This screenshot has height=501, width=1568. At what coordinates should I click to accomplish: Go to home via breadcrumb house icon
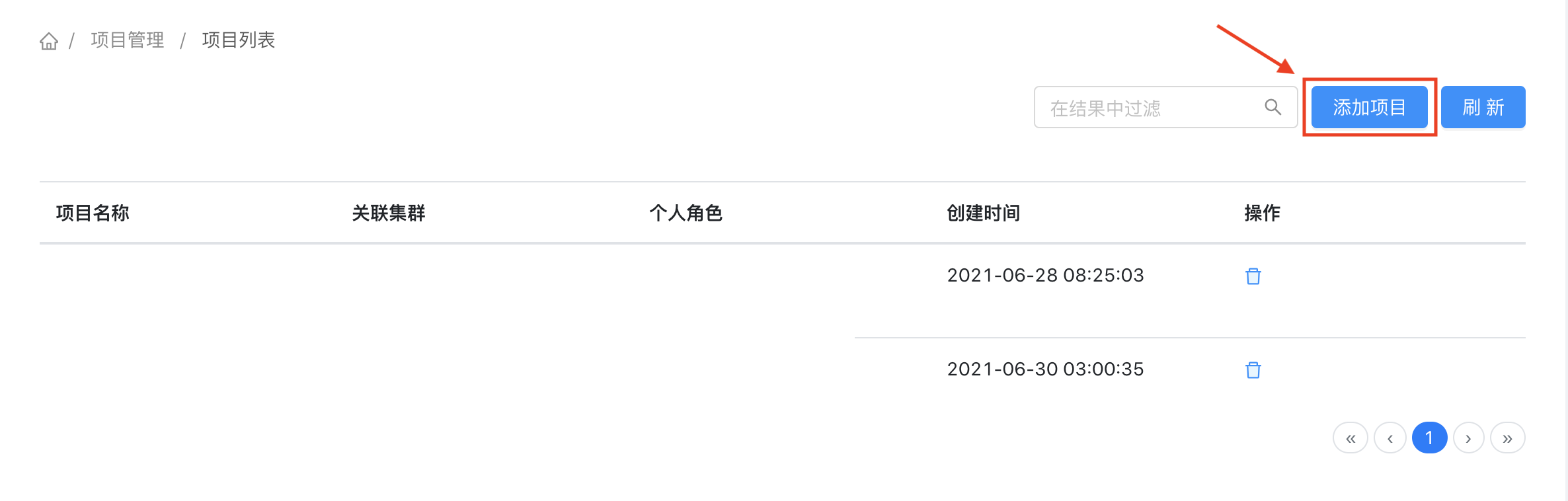pos(49,41)
